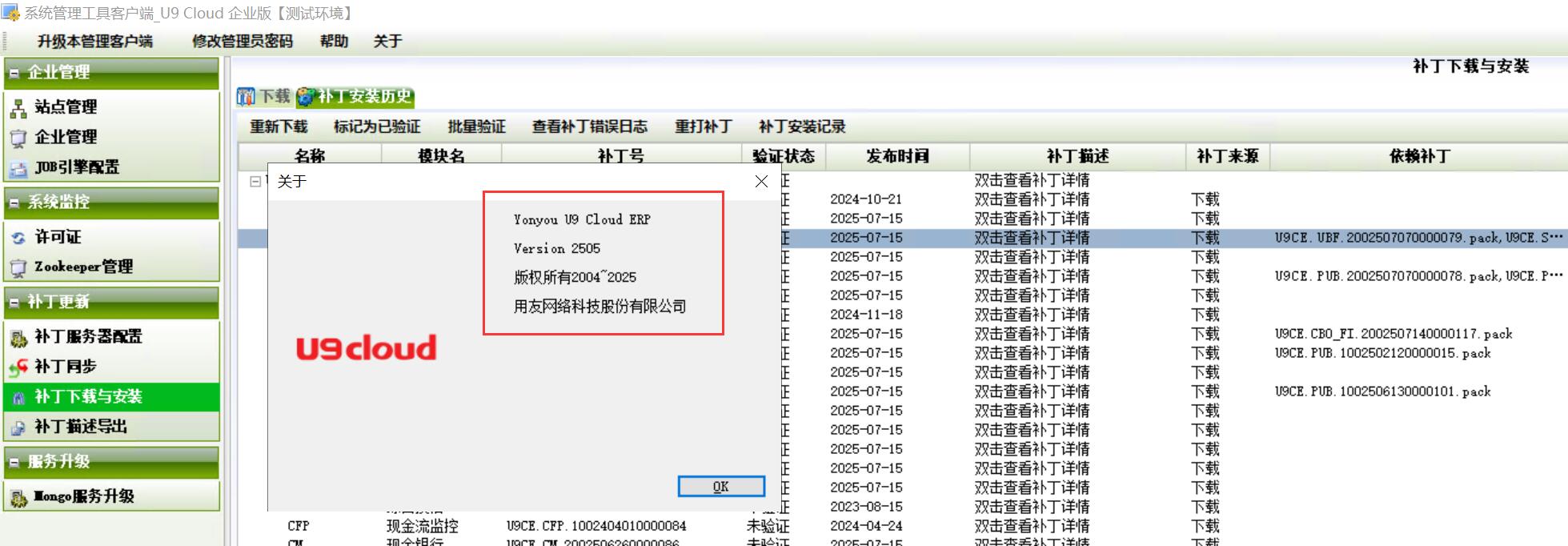Select dependency U9CE.PUB.1002506130000101.pack cell
The width and height of the screenshot is (1568, 546).
[x=1382, y=391]
